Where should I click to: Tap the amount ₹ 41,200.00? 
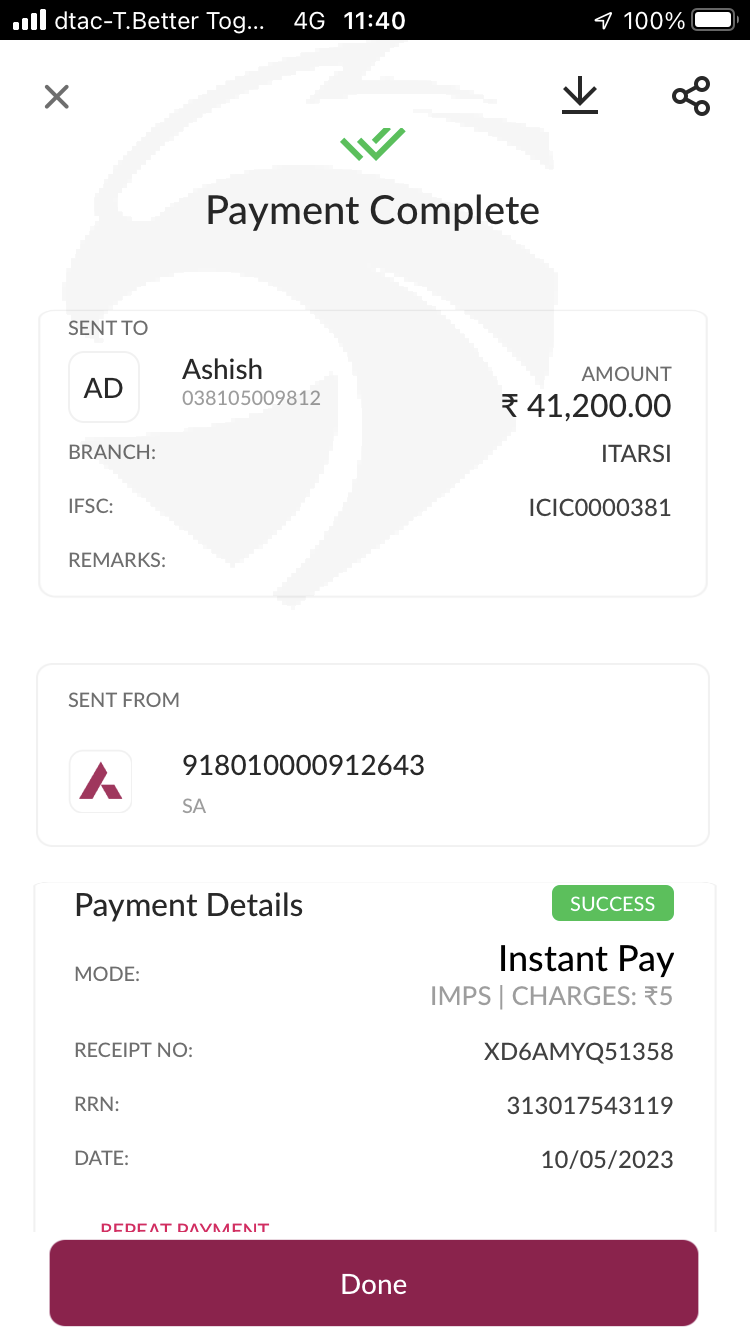586,405
